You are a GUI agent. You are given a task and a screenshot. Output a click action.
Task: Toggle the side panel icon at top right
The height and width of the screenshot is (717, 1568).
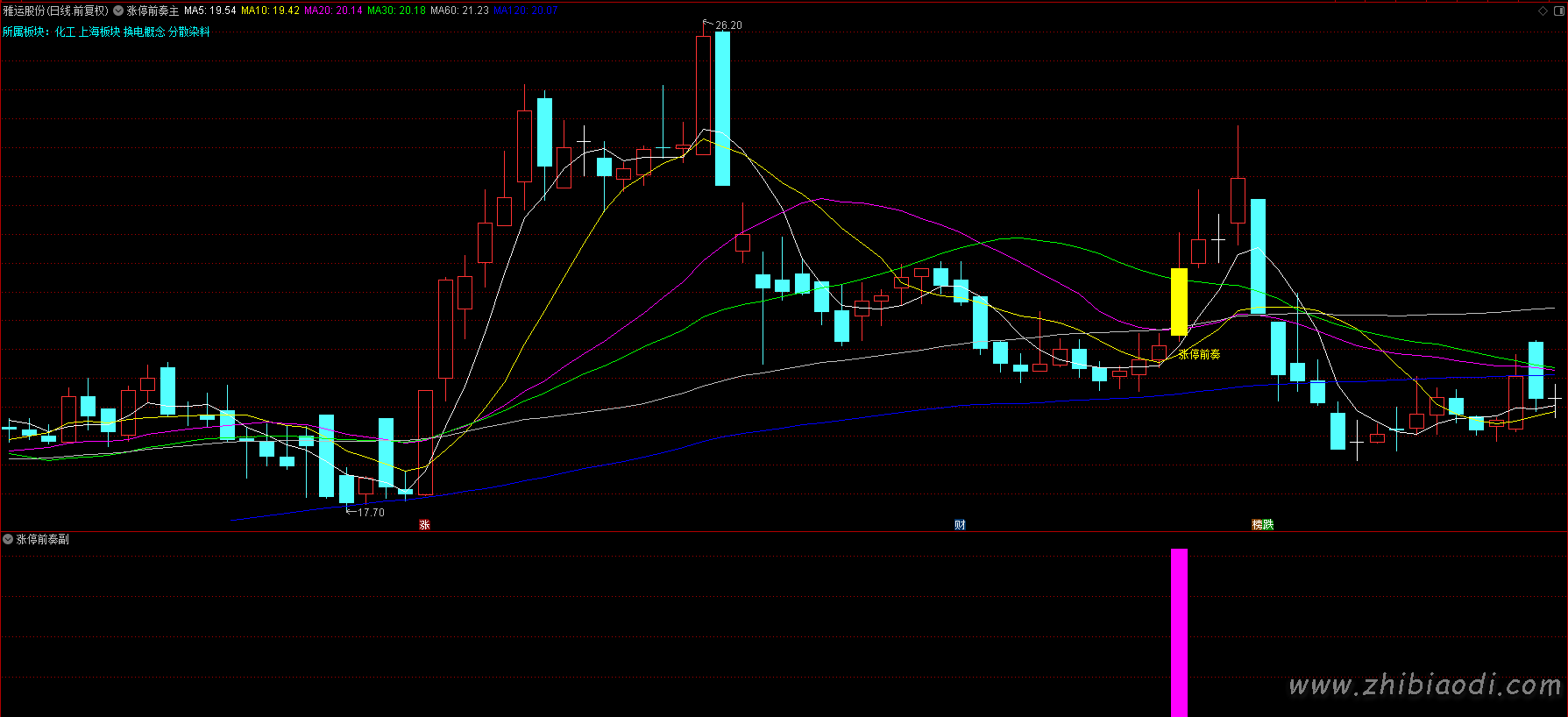pyautogui.click(x=1557, y=11)
